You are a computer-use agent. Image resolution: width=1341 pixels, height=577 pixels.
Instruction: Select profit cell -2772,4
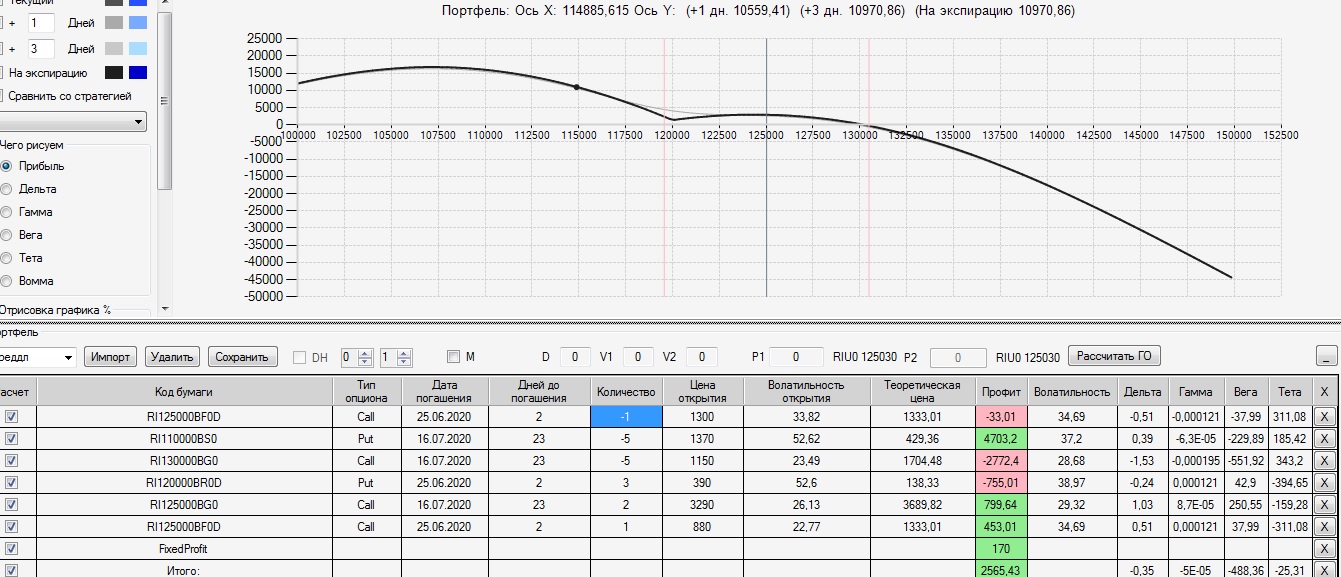click(x=1002, y=460)
